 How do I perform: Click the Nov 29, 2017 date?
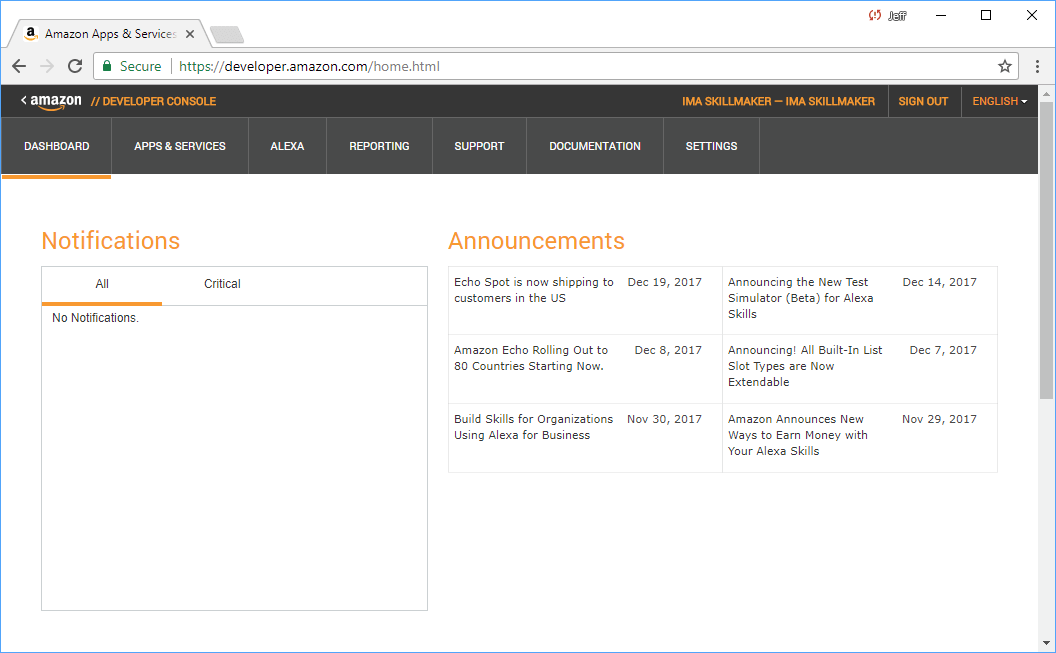pos(939,419)
